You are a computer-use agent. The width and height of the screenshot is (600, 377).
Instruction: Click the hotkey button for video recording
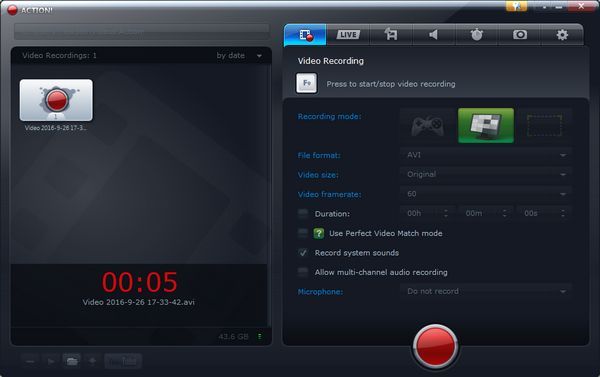pyautogui.click(x=307, y=83)
